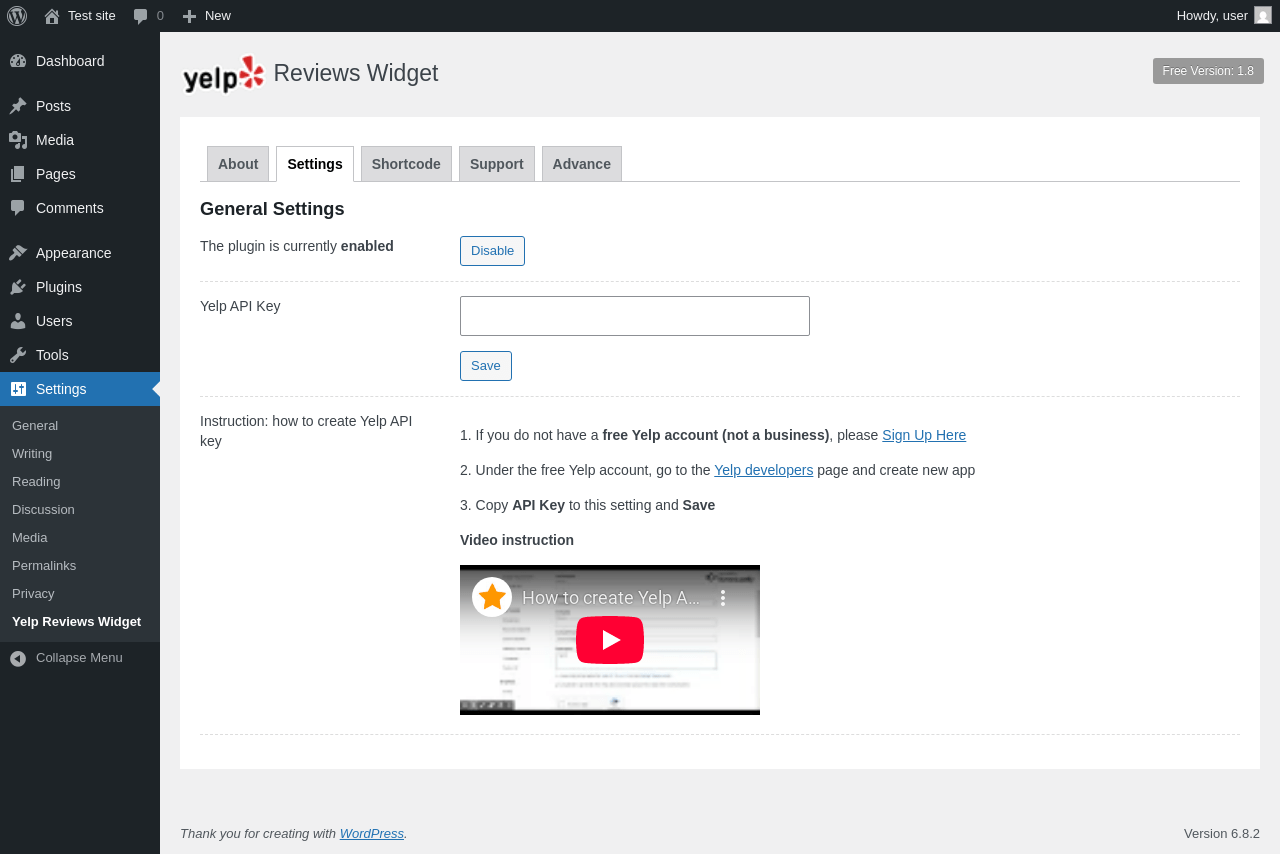Open the Users menu label
1280x854 pixels.
click(x=54, y=321)
